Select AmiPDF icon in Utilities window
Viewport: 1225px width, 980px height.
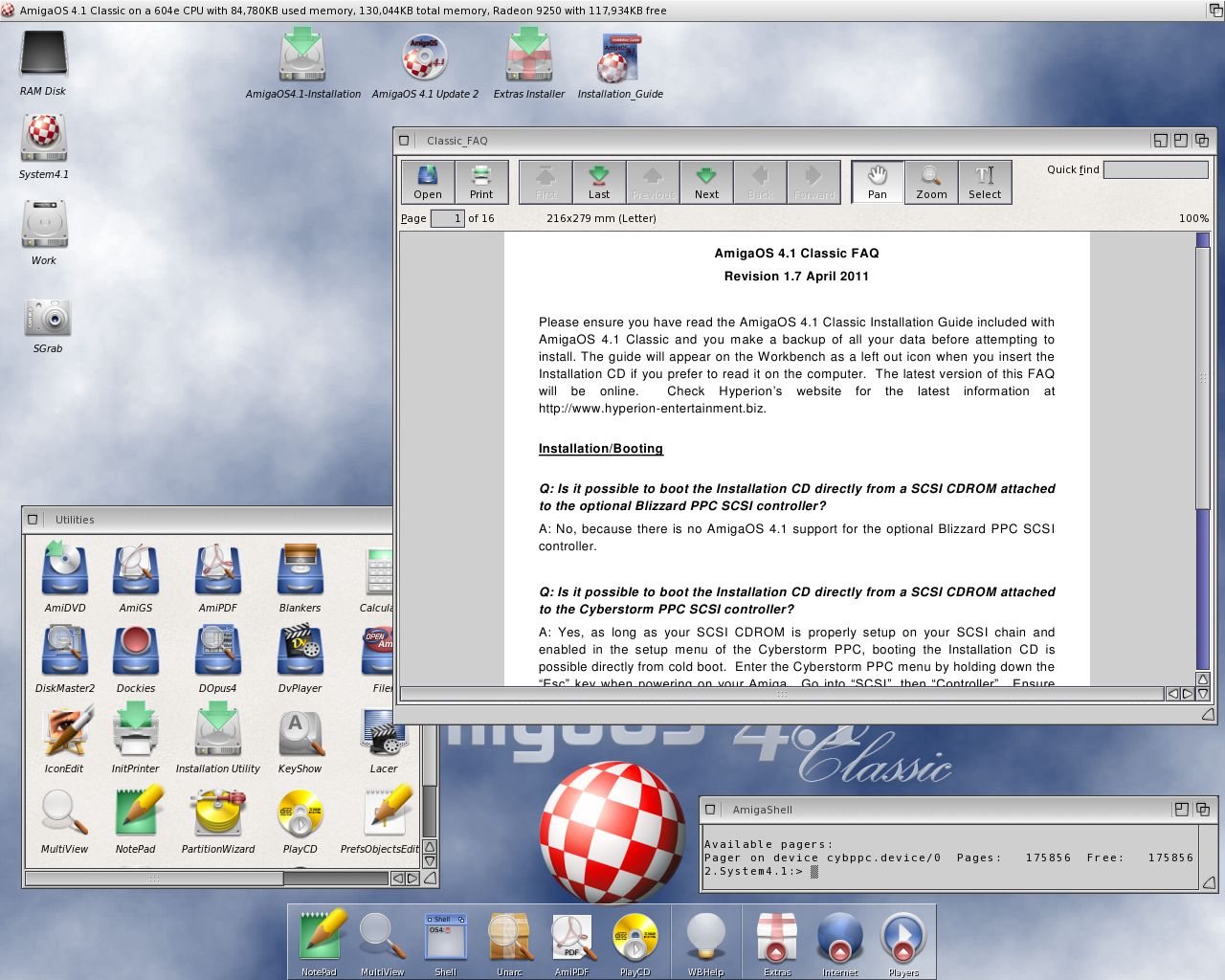click(218, 575)
